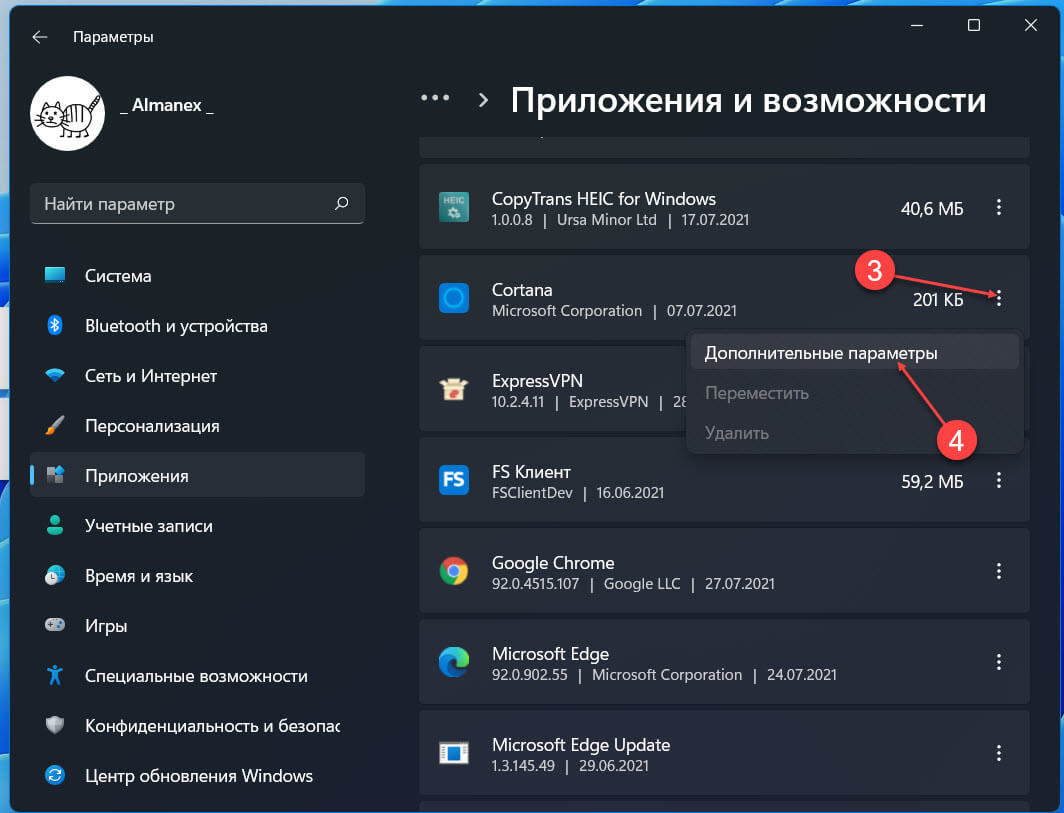
Task: Click the Персонализация paintbrush icon
Action: click(55, 426)
